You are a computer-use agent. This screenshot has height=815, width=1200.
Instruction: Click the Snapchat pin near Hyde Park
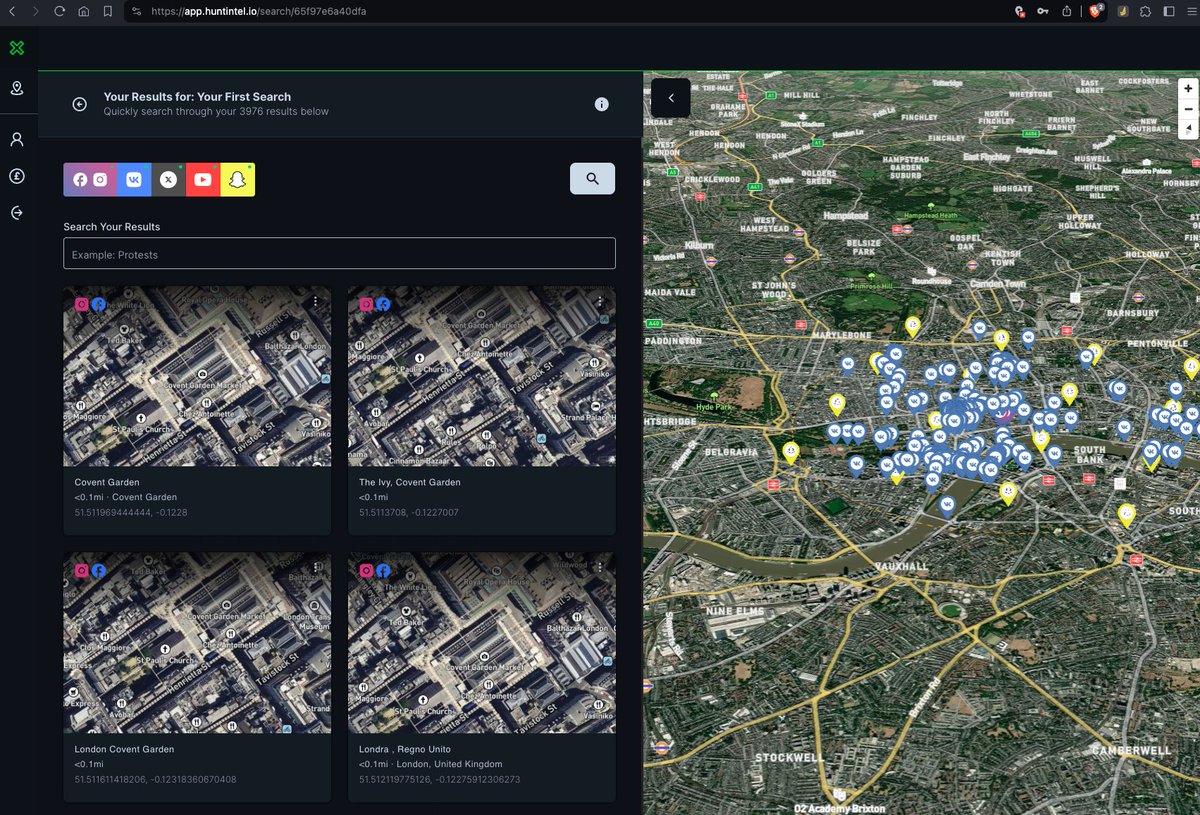click(x=837, y=404)
